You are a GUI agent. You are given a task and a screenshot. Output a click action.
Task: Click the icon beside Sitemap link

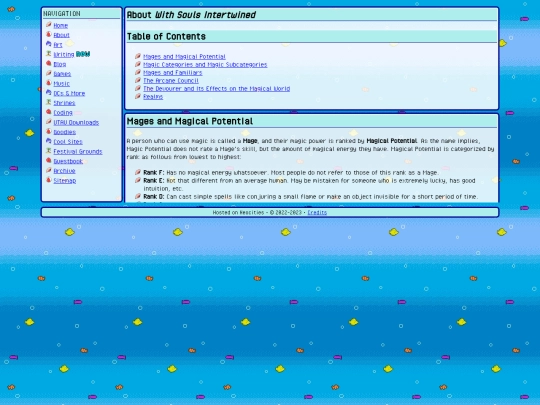pyautogui.click(x=49, y=180)
